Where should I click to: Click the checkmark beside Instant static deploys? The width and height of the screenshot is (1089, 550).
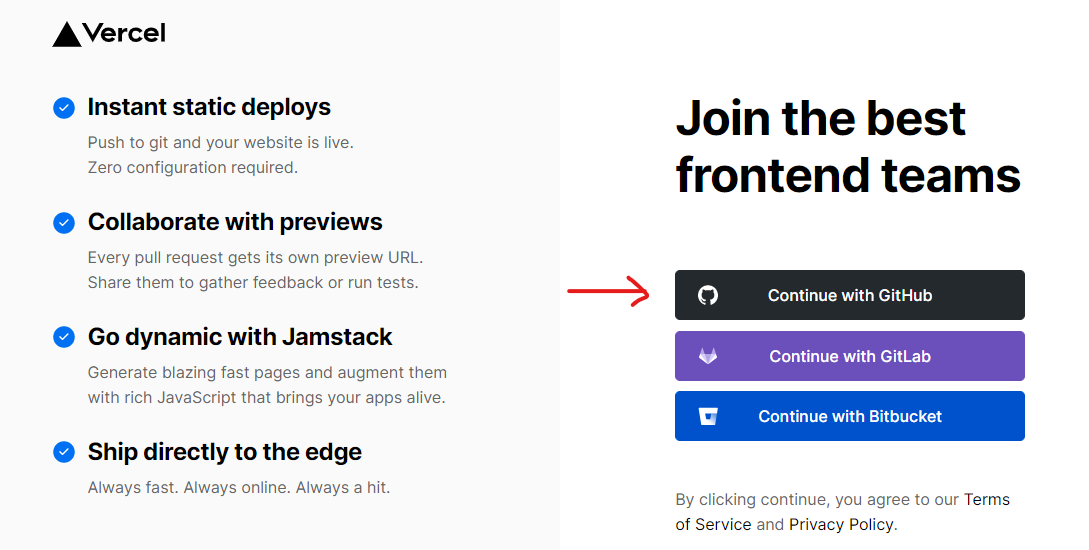pyautogui.click(x=64, y=108)
